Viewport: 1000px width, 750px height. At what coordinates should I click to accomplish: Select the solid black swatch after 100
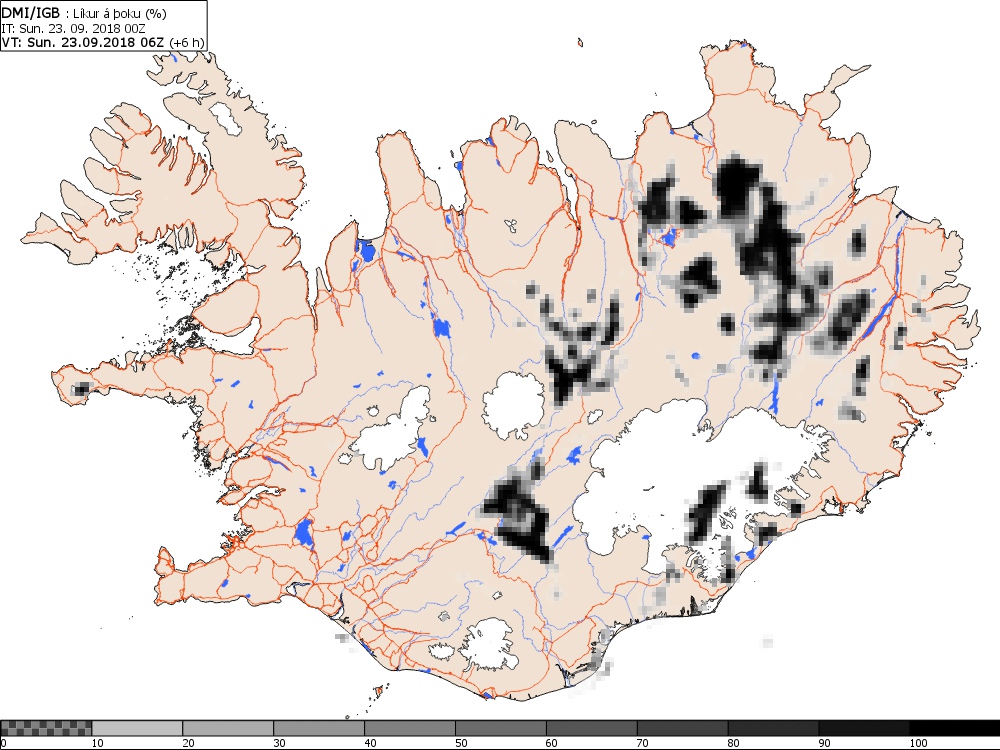click(955, 728)
